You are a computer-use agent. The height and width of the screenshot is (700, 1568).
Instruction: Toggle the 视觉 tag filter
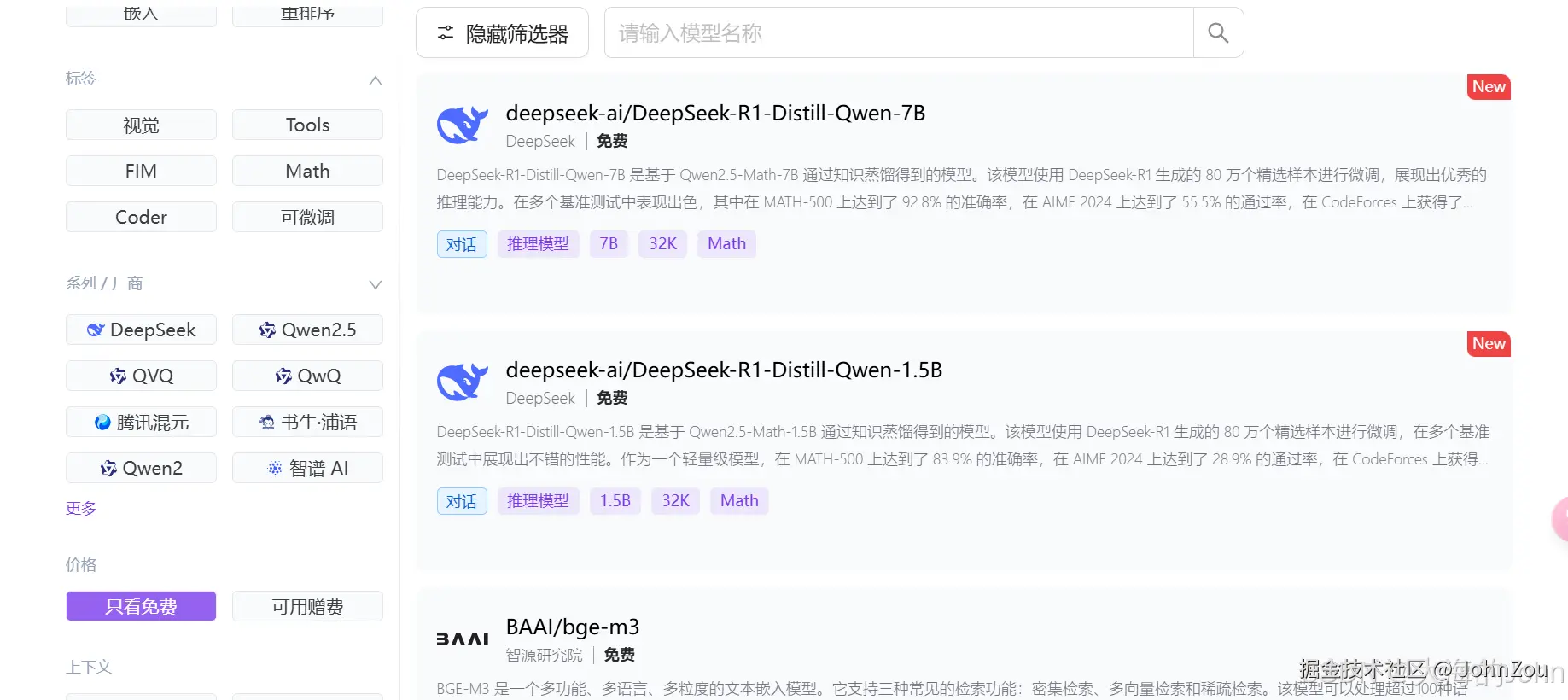(141, 125)
